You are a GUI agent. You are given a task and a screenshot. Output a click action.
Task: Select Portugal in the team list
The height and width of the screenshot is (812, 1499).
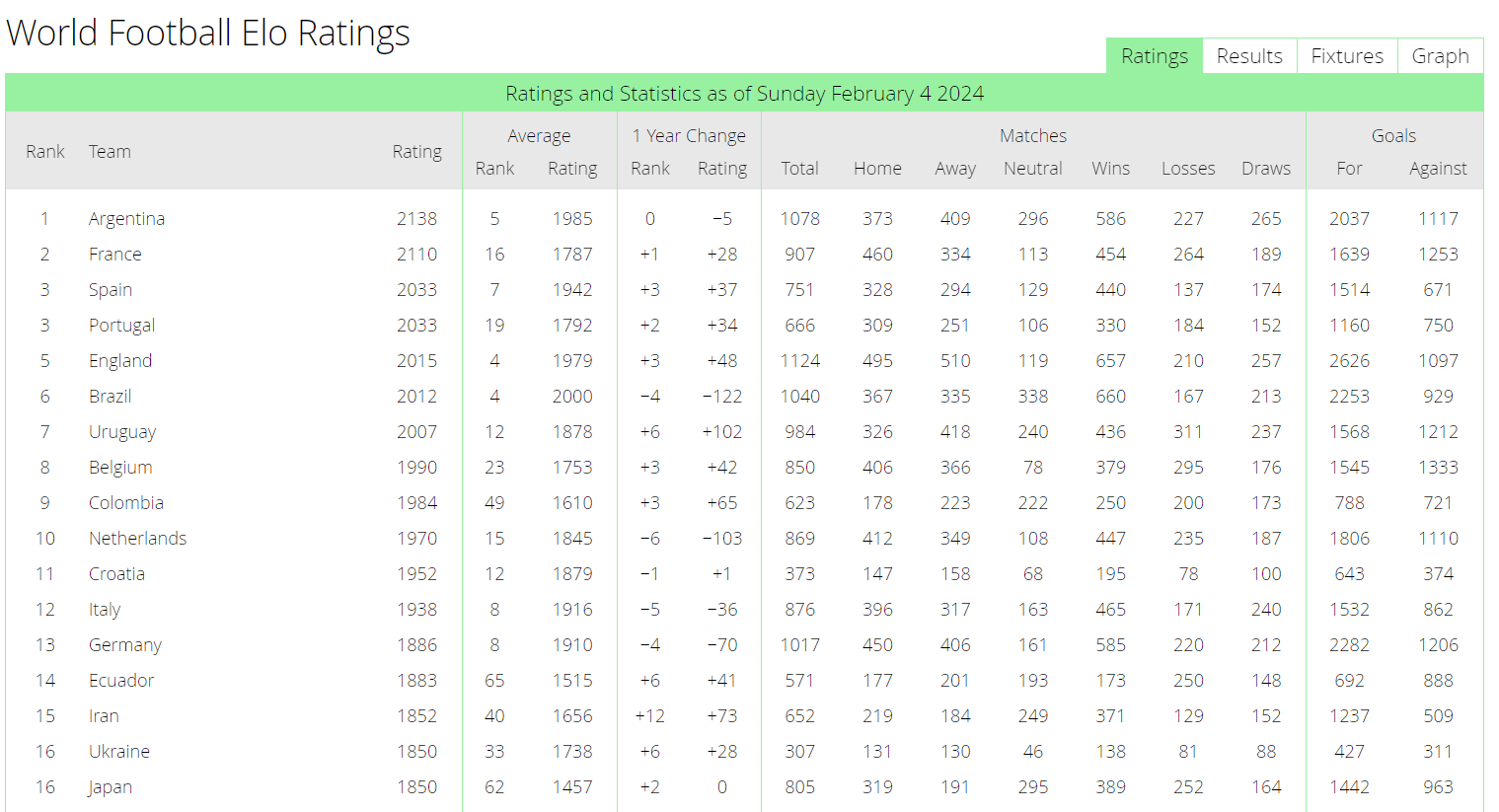tap(121, 326)
